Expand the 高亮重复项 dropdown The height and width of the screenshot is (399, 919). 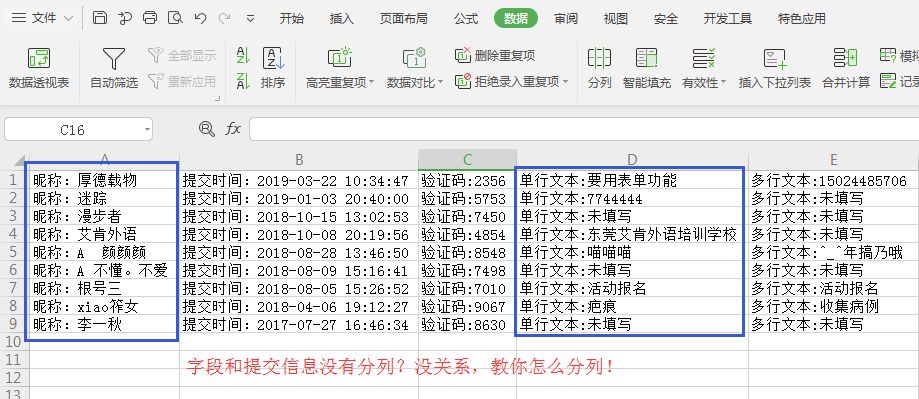[372, 83]
